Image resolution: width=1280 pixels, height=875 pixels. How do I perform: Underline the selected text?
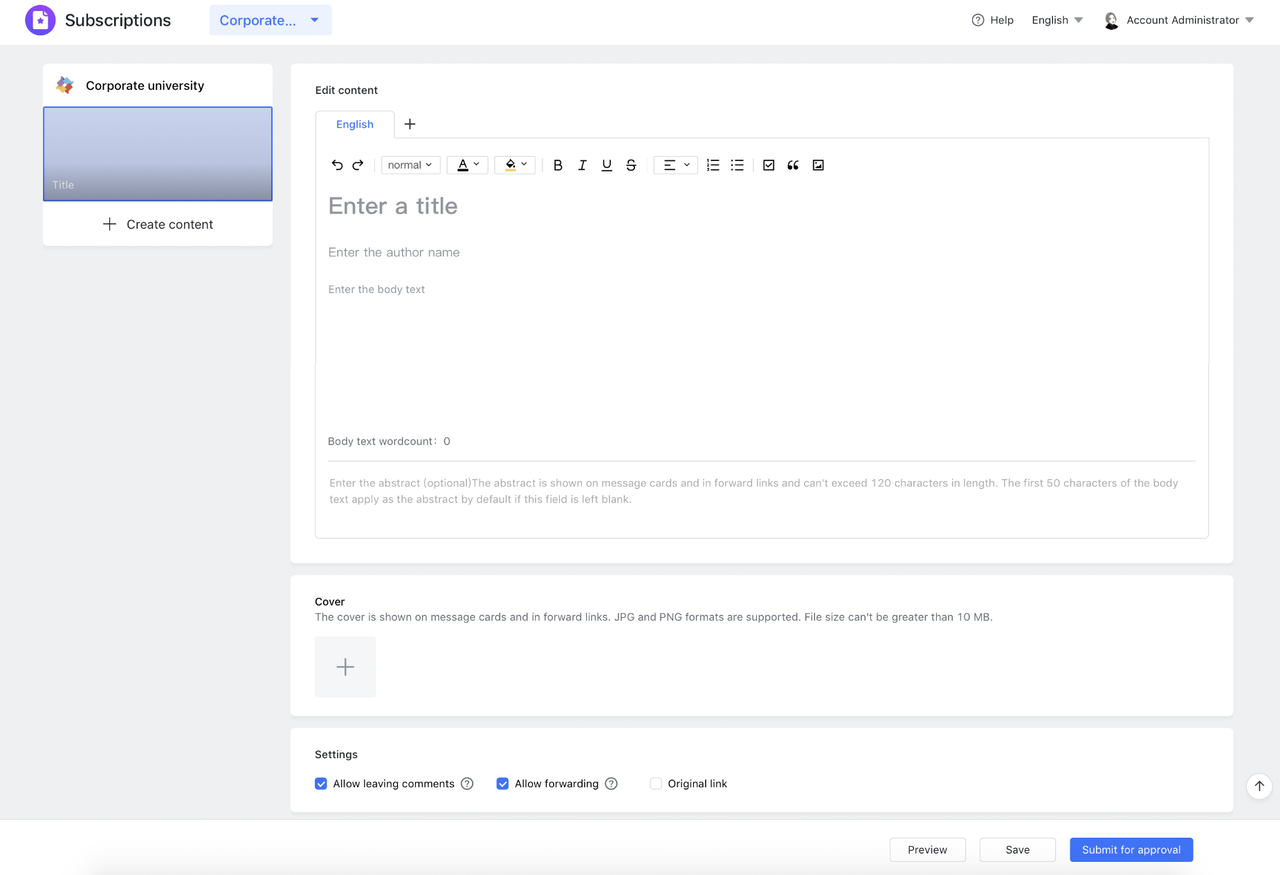[x=606, y=165]
